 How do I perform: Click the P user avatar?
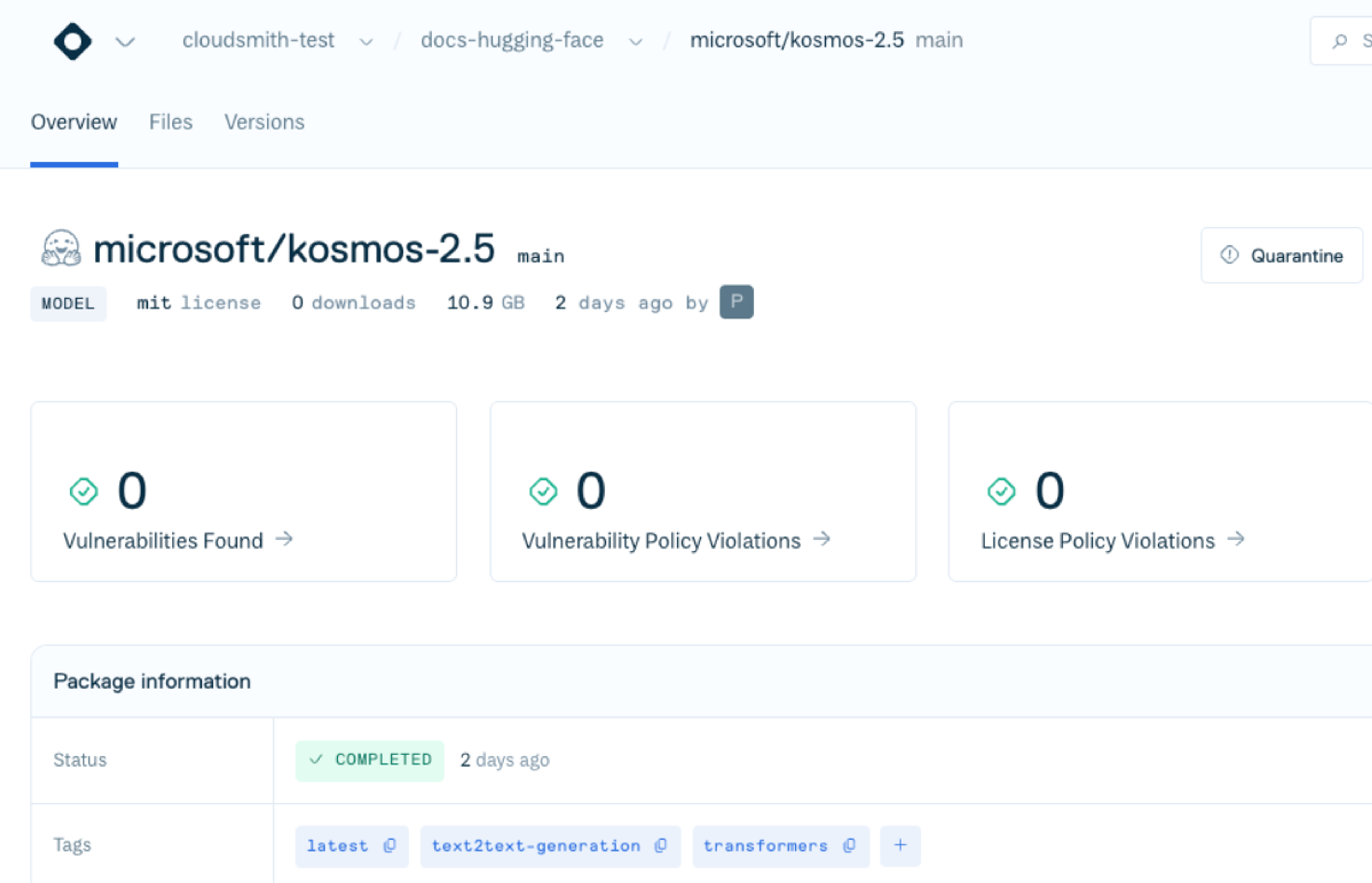pyautogui.click(x=736, y=302)
